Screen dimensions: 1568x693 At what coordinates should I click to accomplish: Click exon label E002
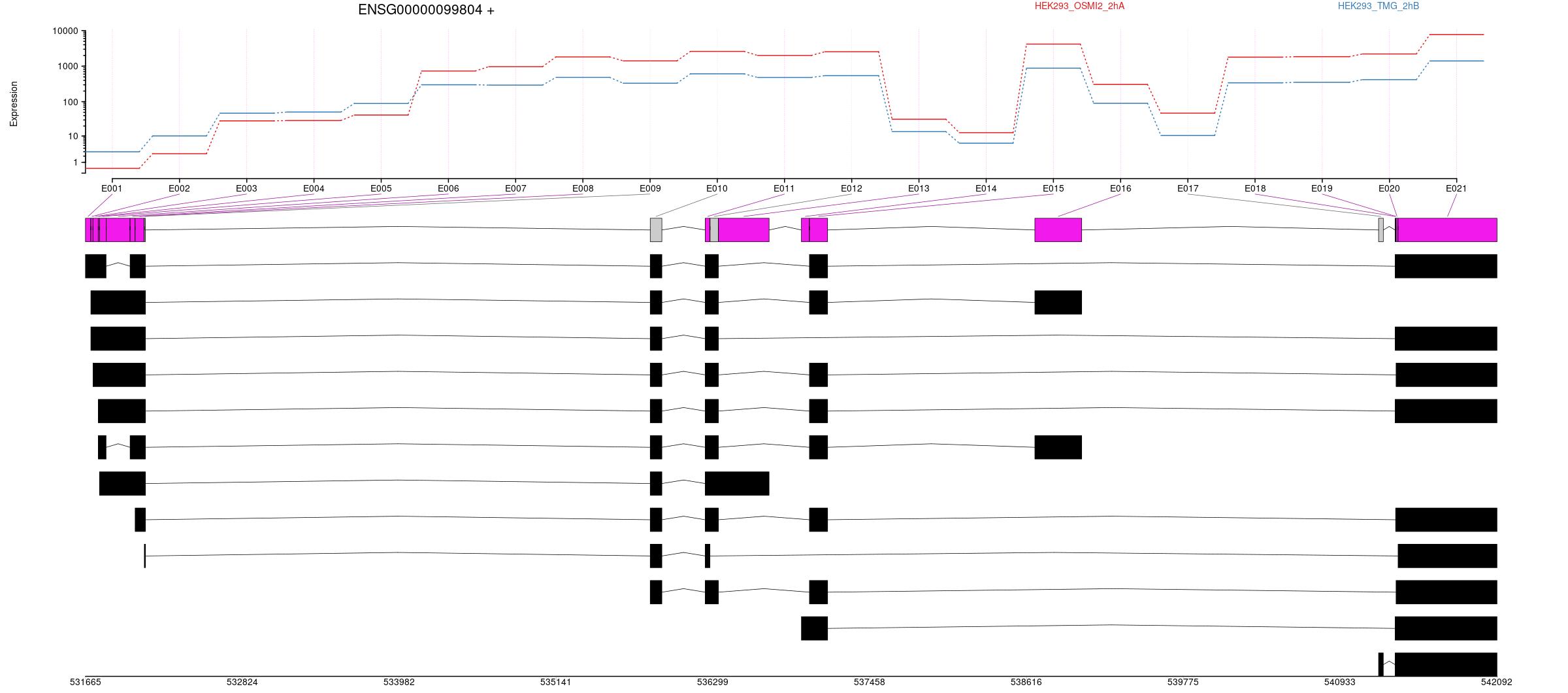coord(179,189)
